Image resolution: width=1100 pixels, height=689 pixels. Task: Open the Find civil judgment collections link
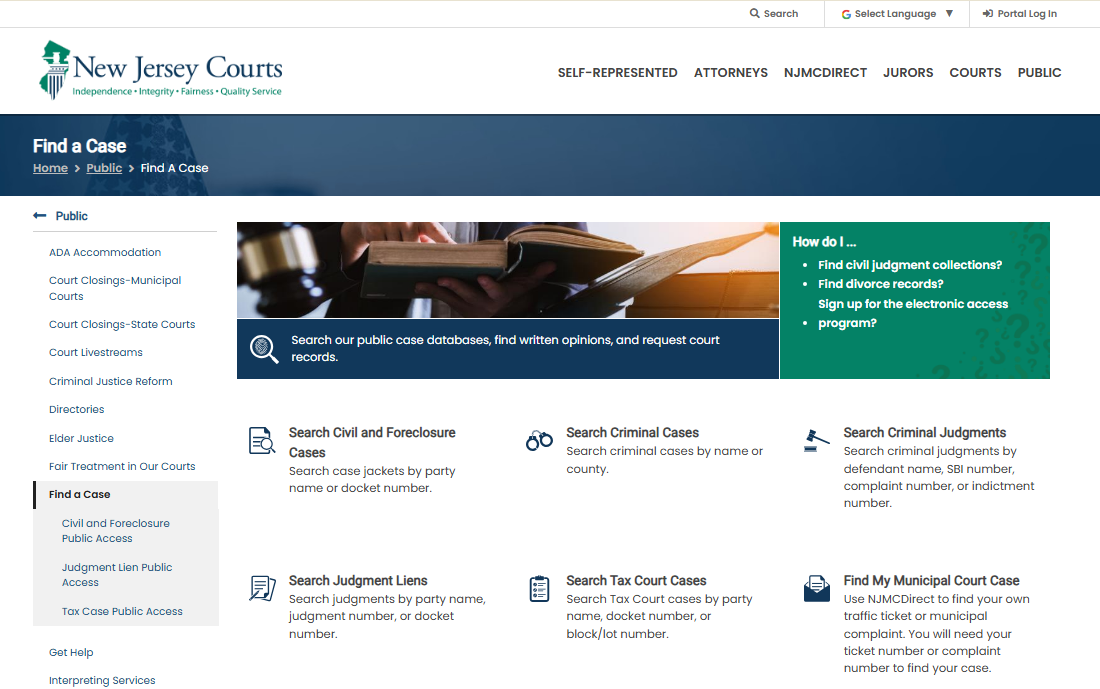pyautogui.click(x=910, y=265)
